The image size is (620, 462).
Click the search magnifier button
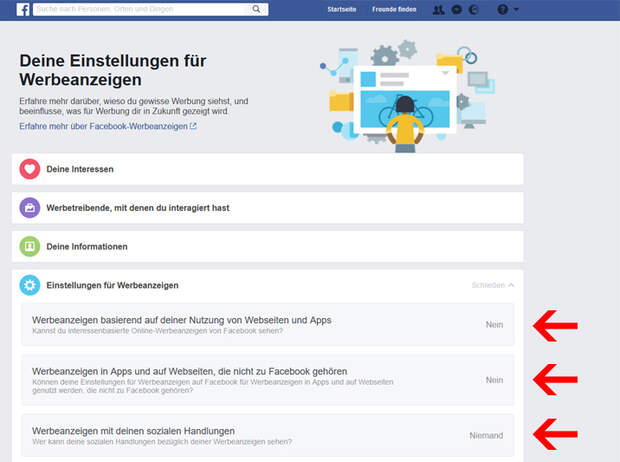(256, 9)
